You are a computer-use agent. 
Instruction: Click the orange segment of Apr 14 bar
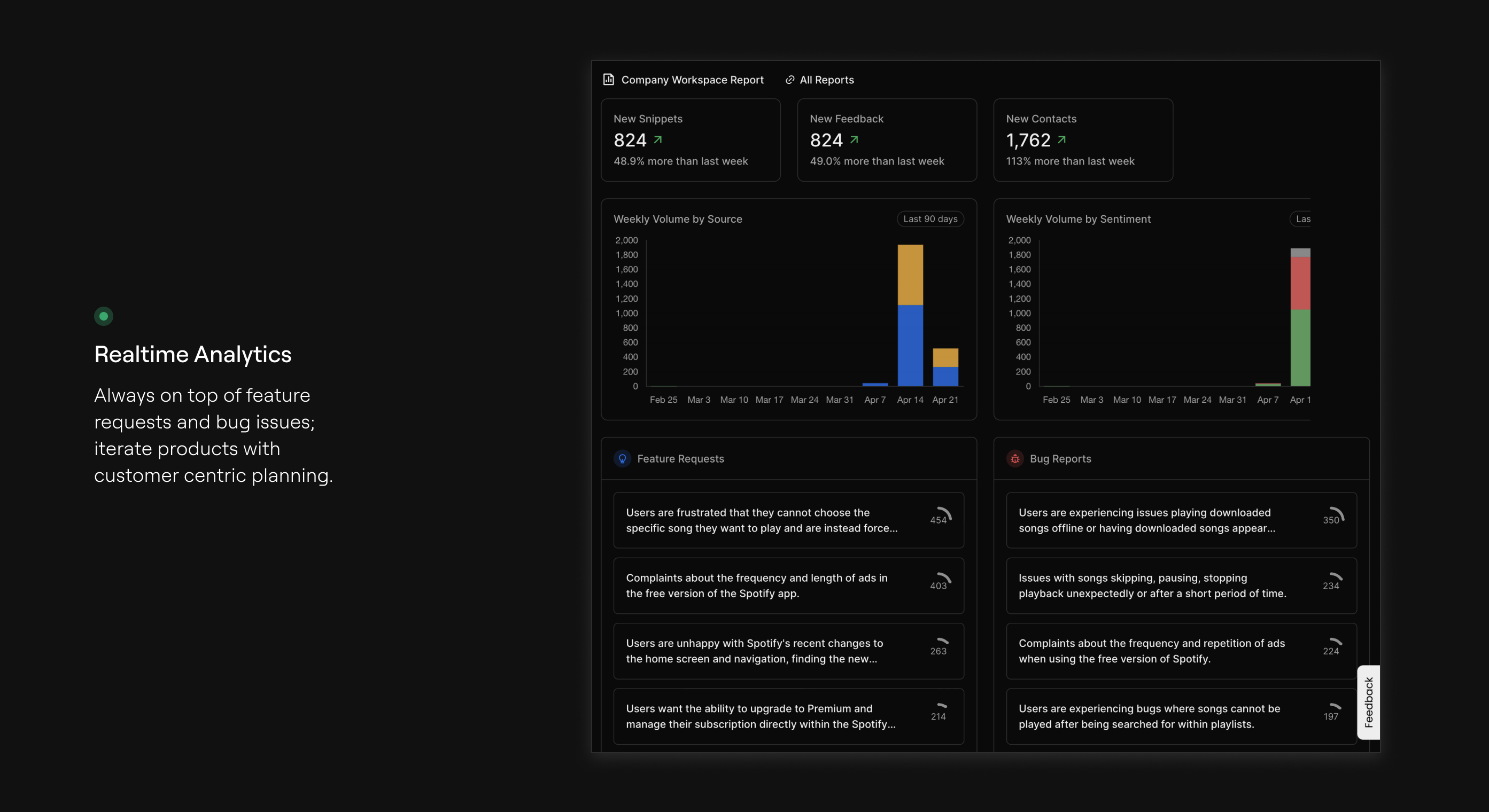coord(910,275)
